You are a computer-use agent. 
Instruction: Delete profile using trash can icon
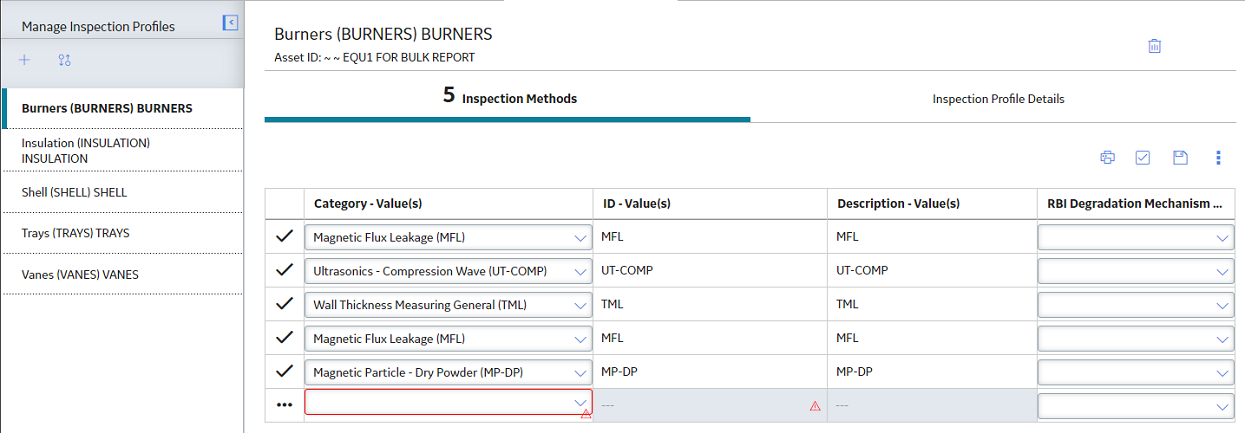coord(1154,46)
